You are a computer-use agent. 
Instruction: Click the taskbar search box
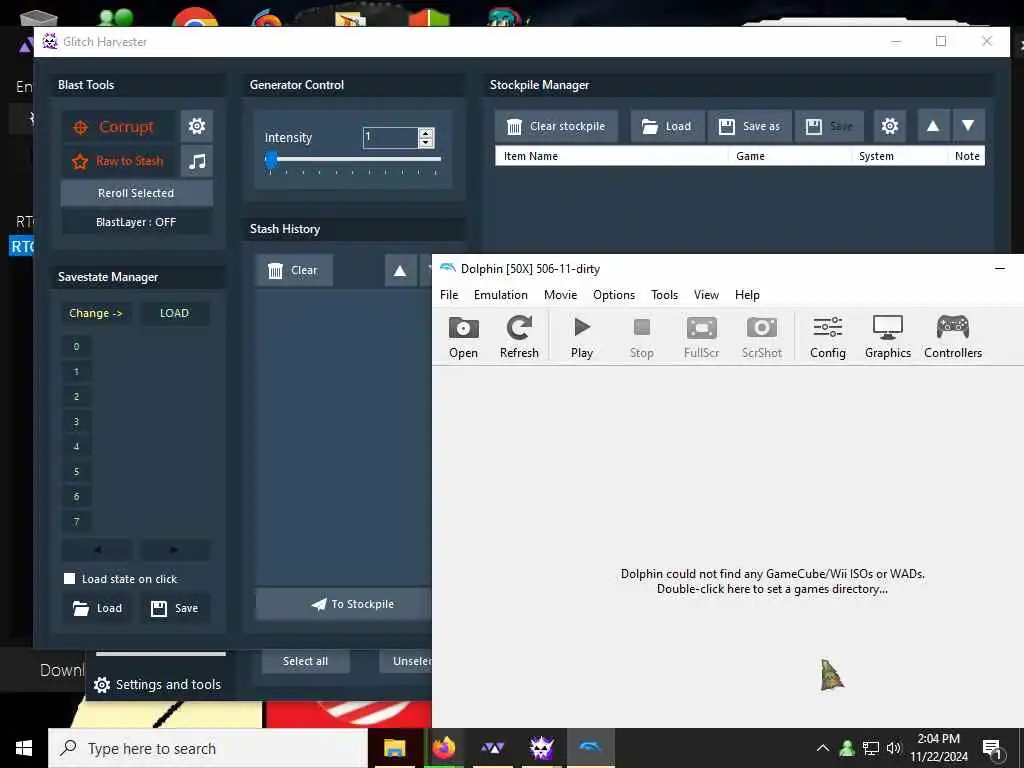coord(208,748)
